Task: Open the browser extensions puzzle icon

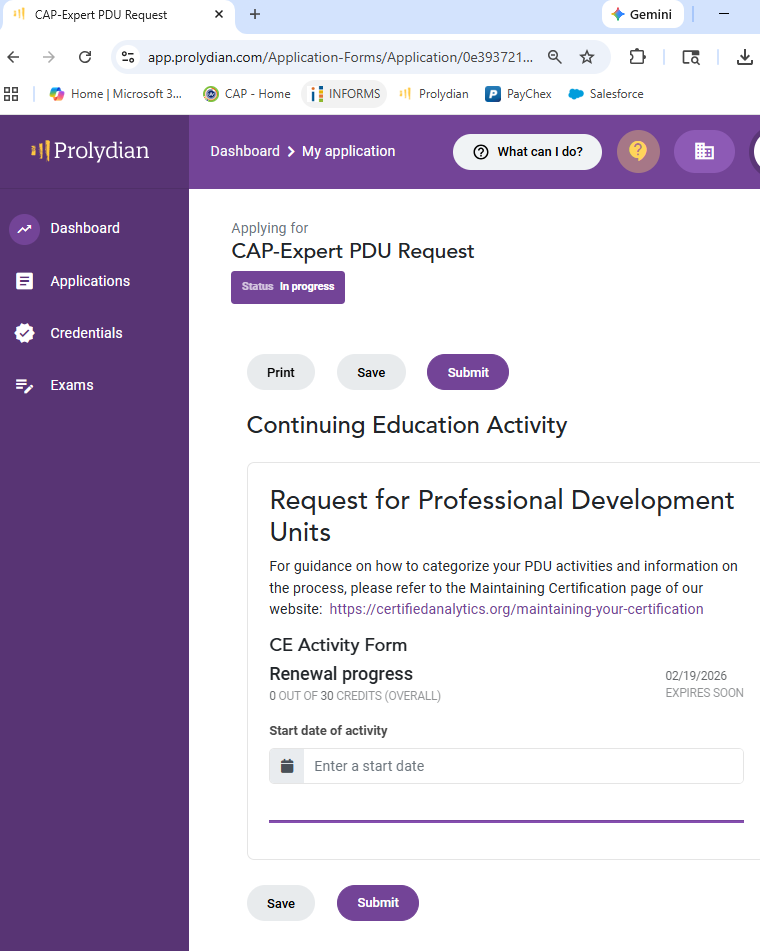Action: coord(637,57)
